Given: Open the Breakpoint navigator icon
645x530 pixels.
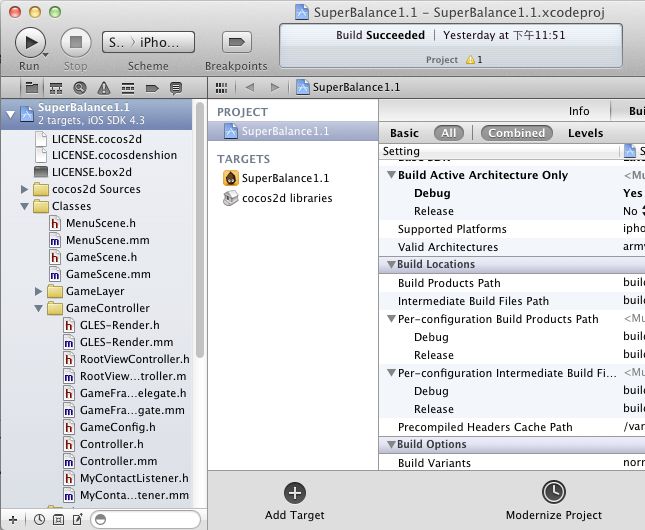Looking at the screenshot, I should pos(152,88).
